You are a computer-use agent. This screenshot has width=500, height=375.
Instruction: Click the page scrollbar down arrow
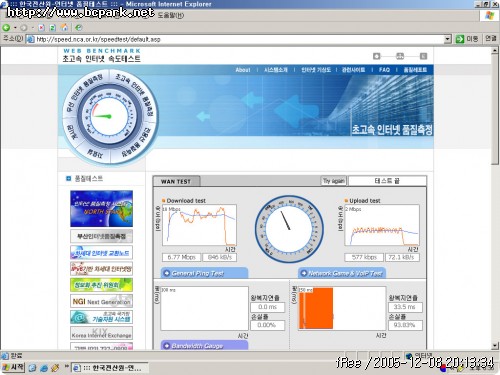[x=495, y=346]
